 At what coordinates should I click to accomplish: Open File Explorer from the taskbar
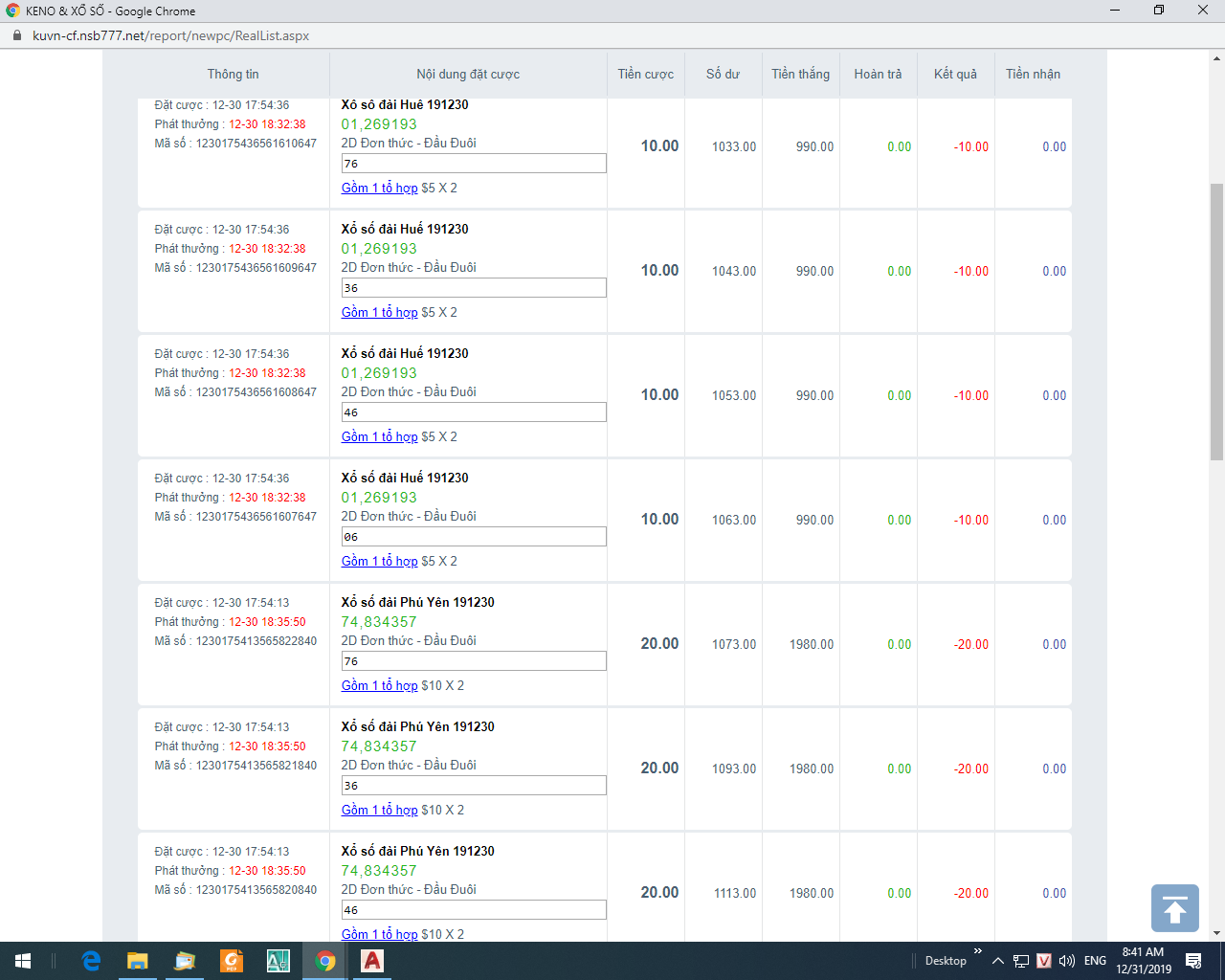click(x=138, y=961)
